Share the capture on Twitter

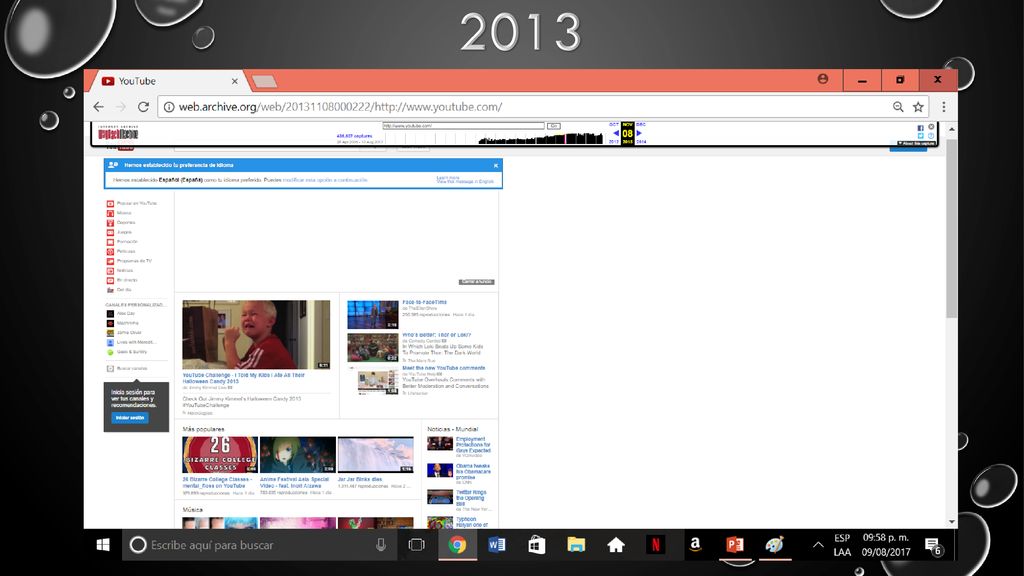[920, 136]
